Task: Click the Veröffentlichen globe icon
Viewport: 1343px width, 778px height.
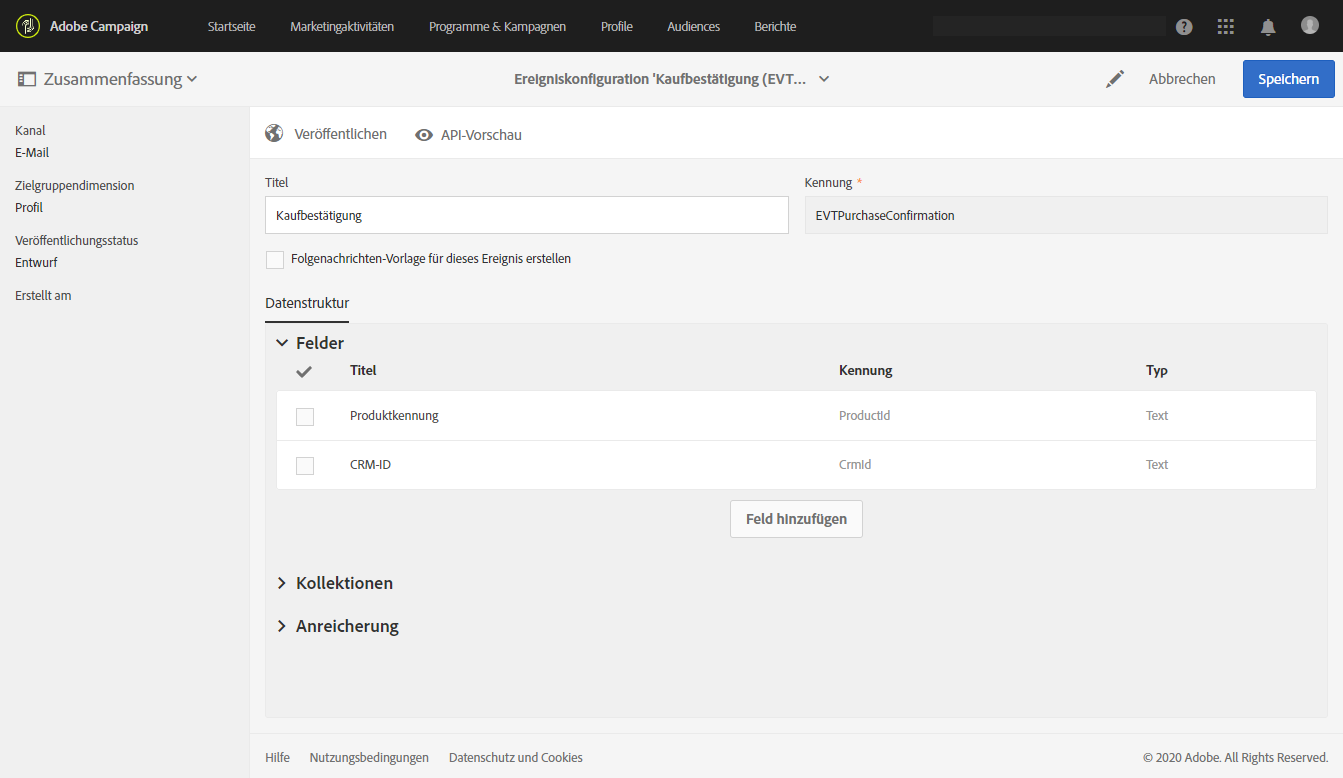Action: [x=274, y=134]
